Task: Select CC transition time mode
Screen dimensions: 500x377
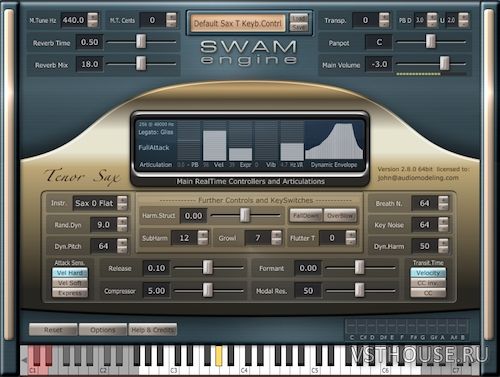Action: pos(428,293)
